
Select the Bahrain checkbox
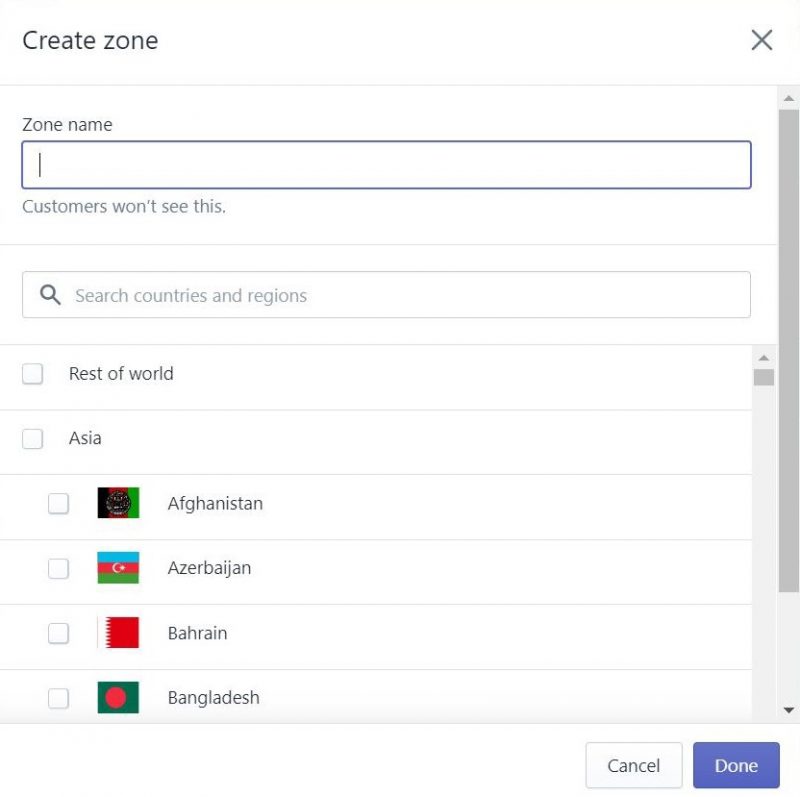[x=58, y=633]
